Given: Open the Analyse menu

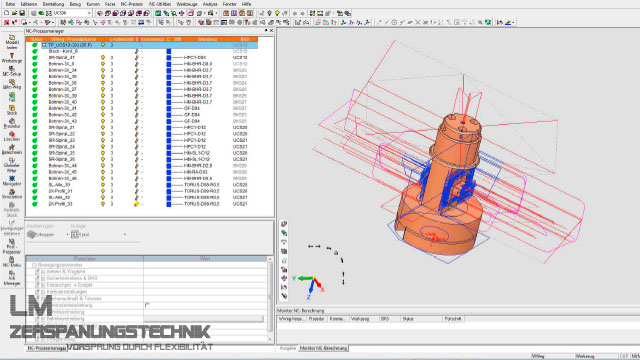Looking at the screenshot, I should coord(210,4).
